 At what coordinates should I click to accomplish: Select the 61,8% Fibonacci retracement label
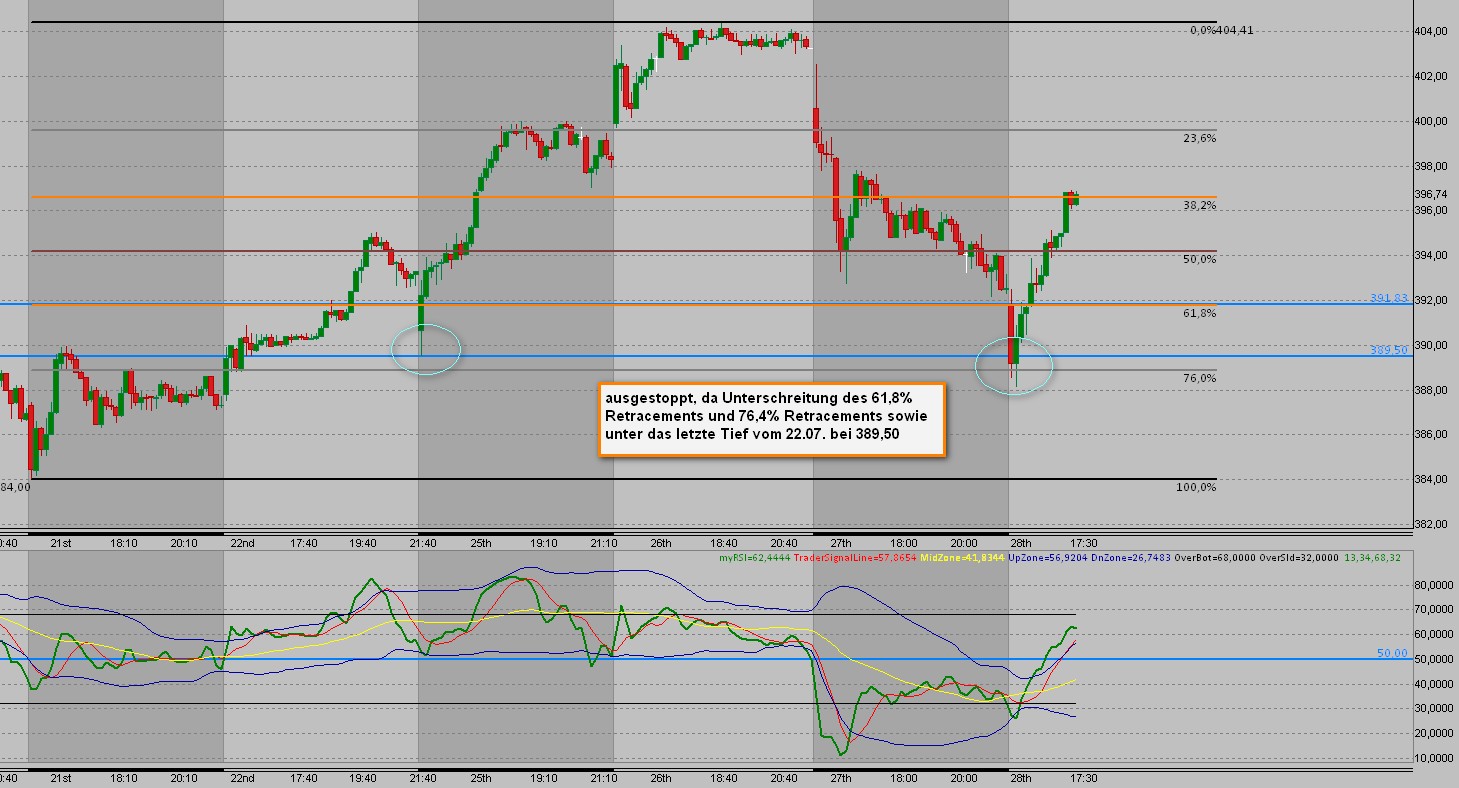click(x=1200, y=313)
